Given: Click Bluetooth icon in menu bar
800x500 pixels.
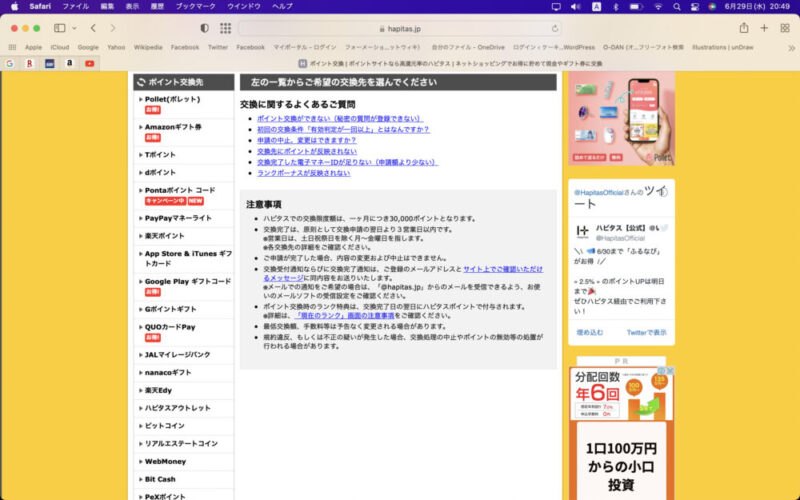Looking at the screenshot, I should click(616, 7).
